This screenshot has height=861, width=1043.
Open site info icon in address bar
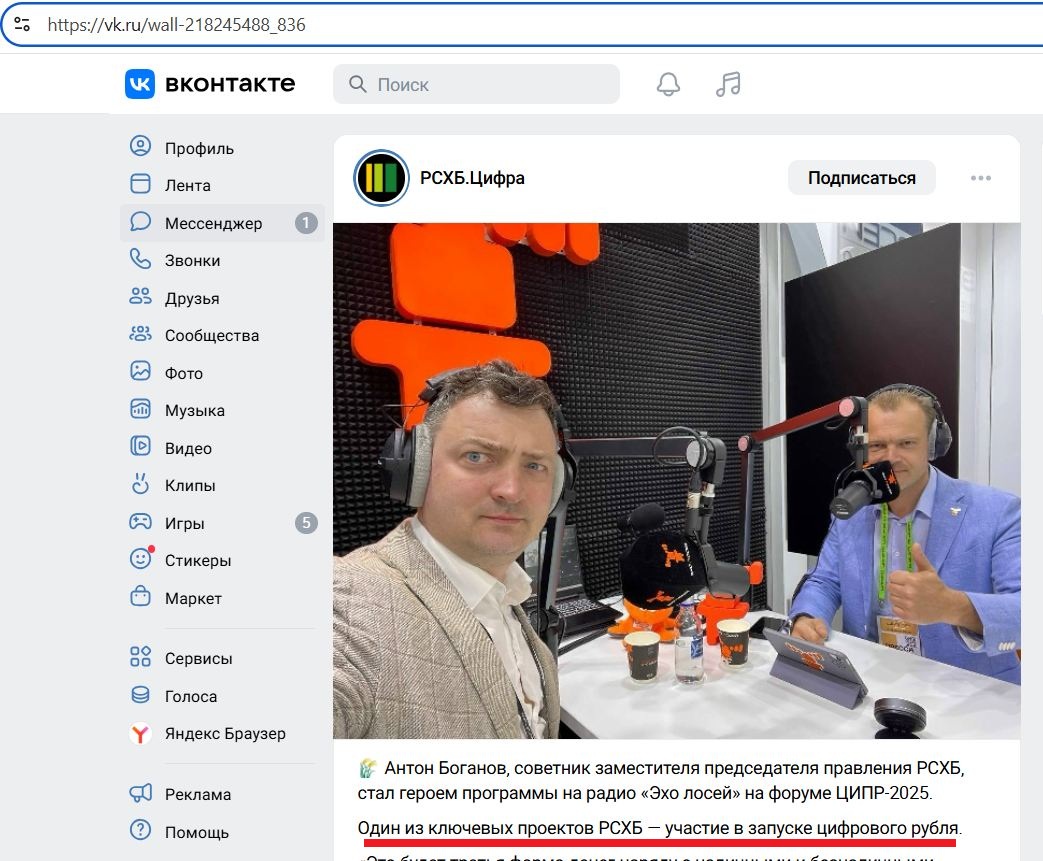pos(22,25)
